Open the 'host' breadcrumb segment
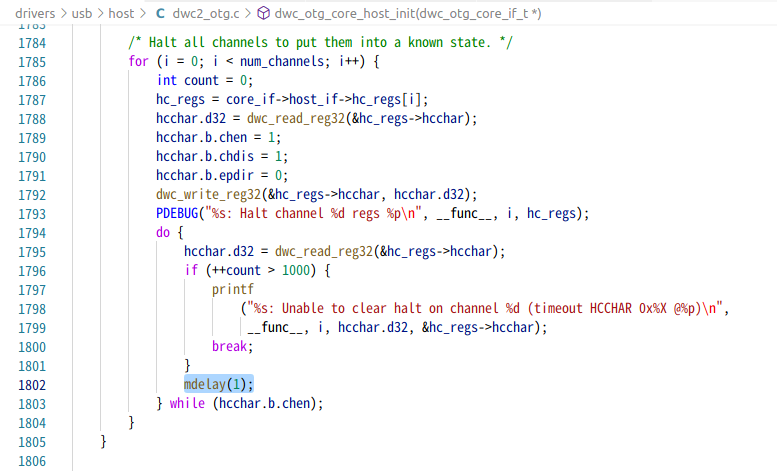 pos(121,13)
